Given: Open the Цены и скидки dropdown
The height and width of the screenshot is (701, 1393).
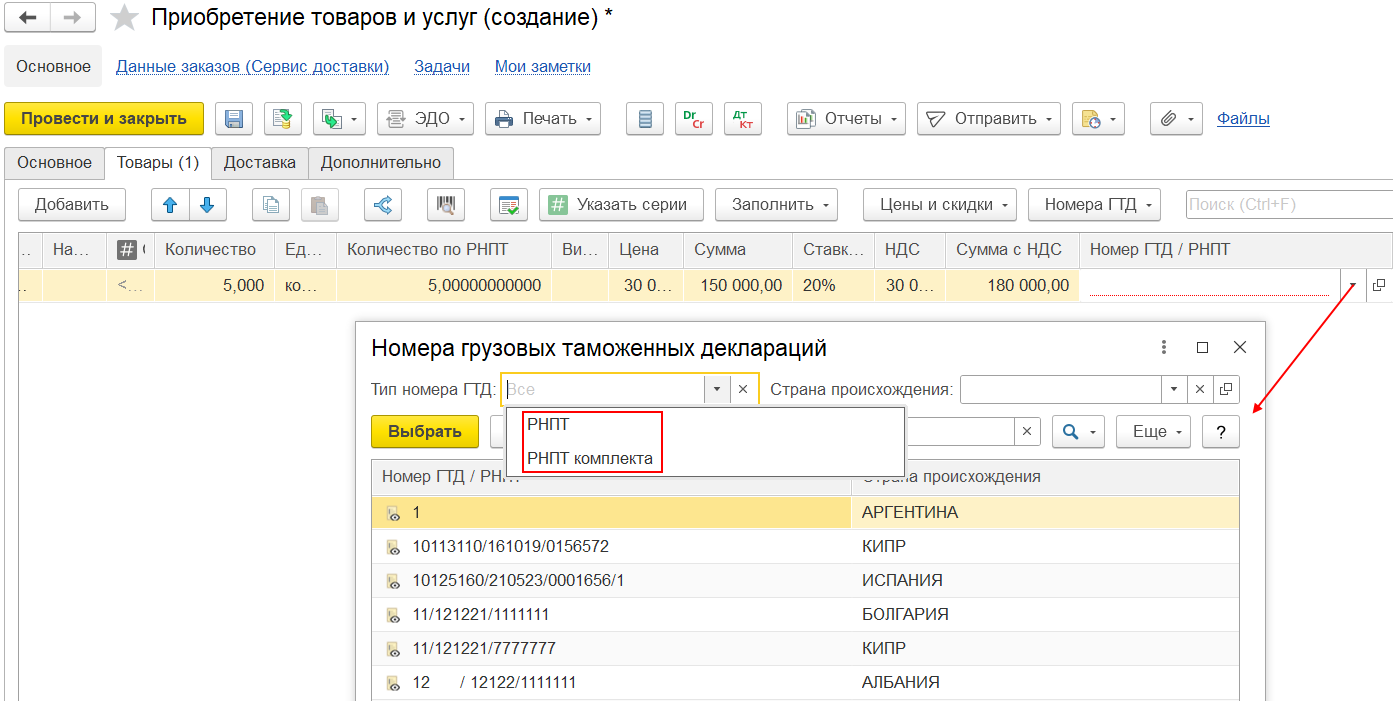Looking at the screenshot, I should (x=939, y=205).
